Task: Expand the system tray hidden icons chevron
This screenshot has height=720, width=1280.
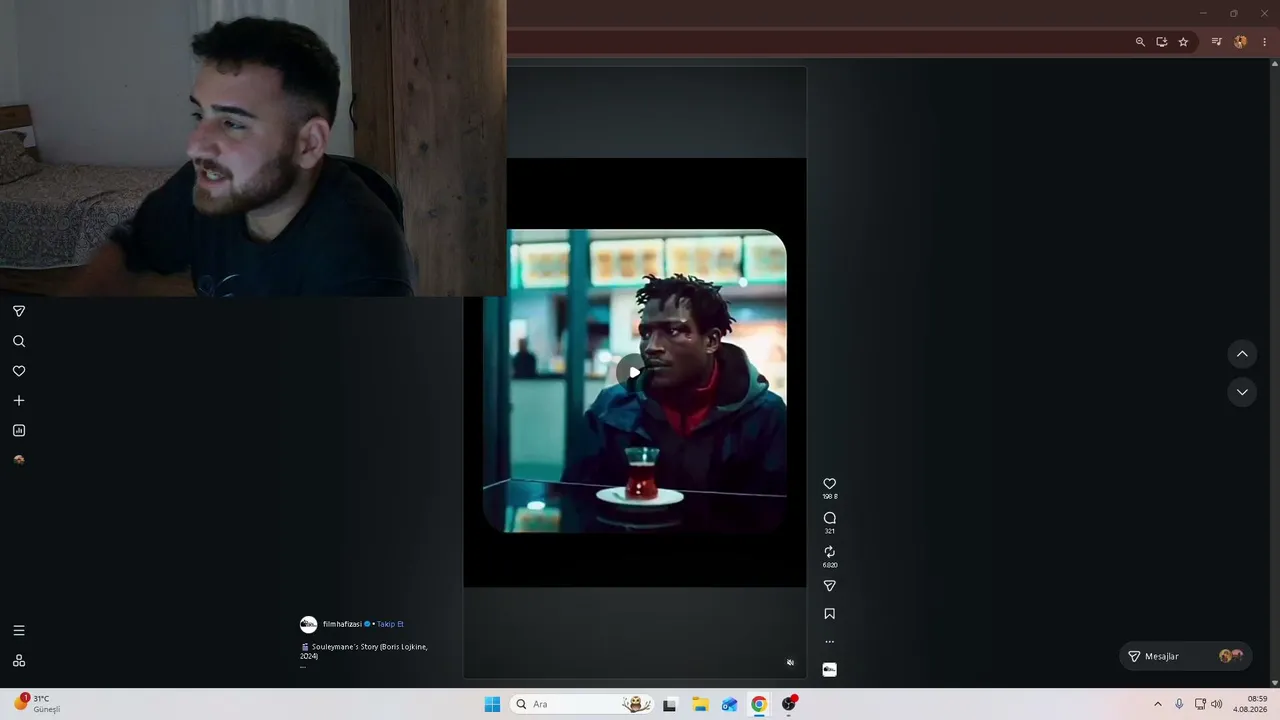Action: click(1158, 704)
